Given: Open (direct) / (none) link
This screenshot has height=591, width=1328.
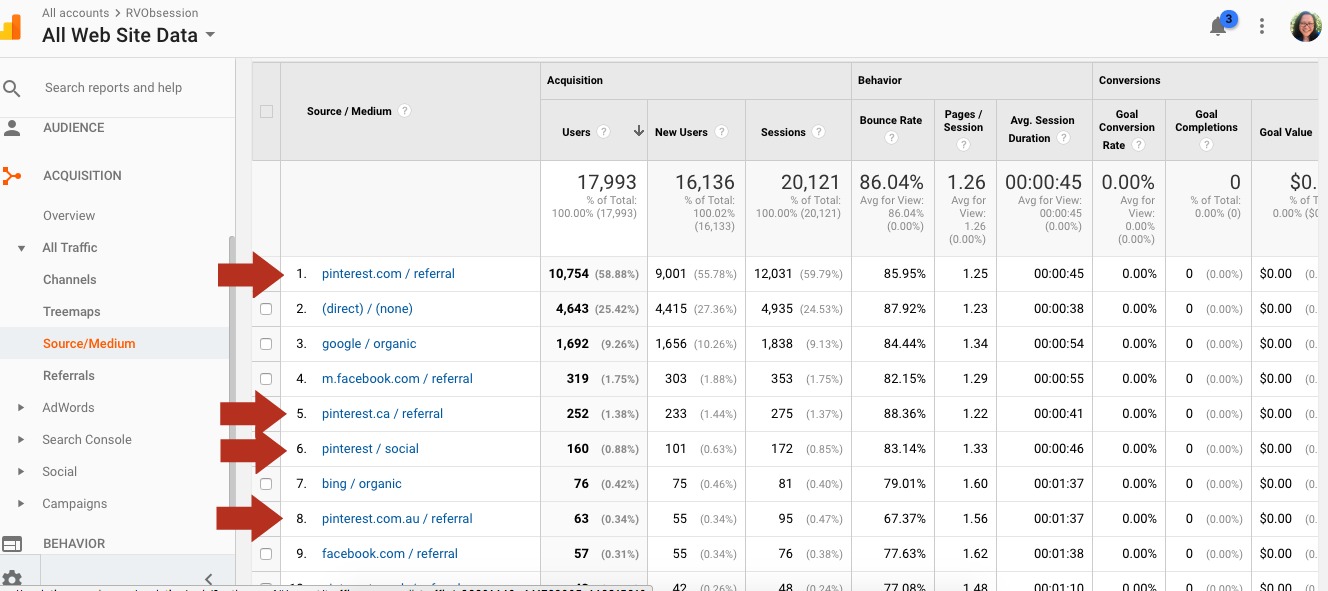Looking at the screenshot, I should click(367, 309).
